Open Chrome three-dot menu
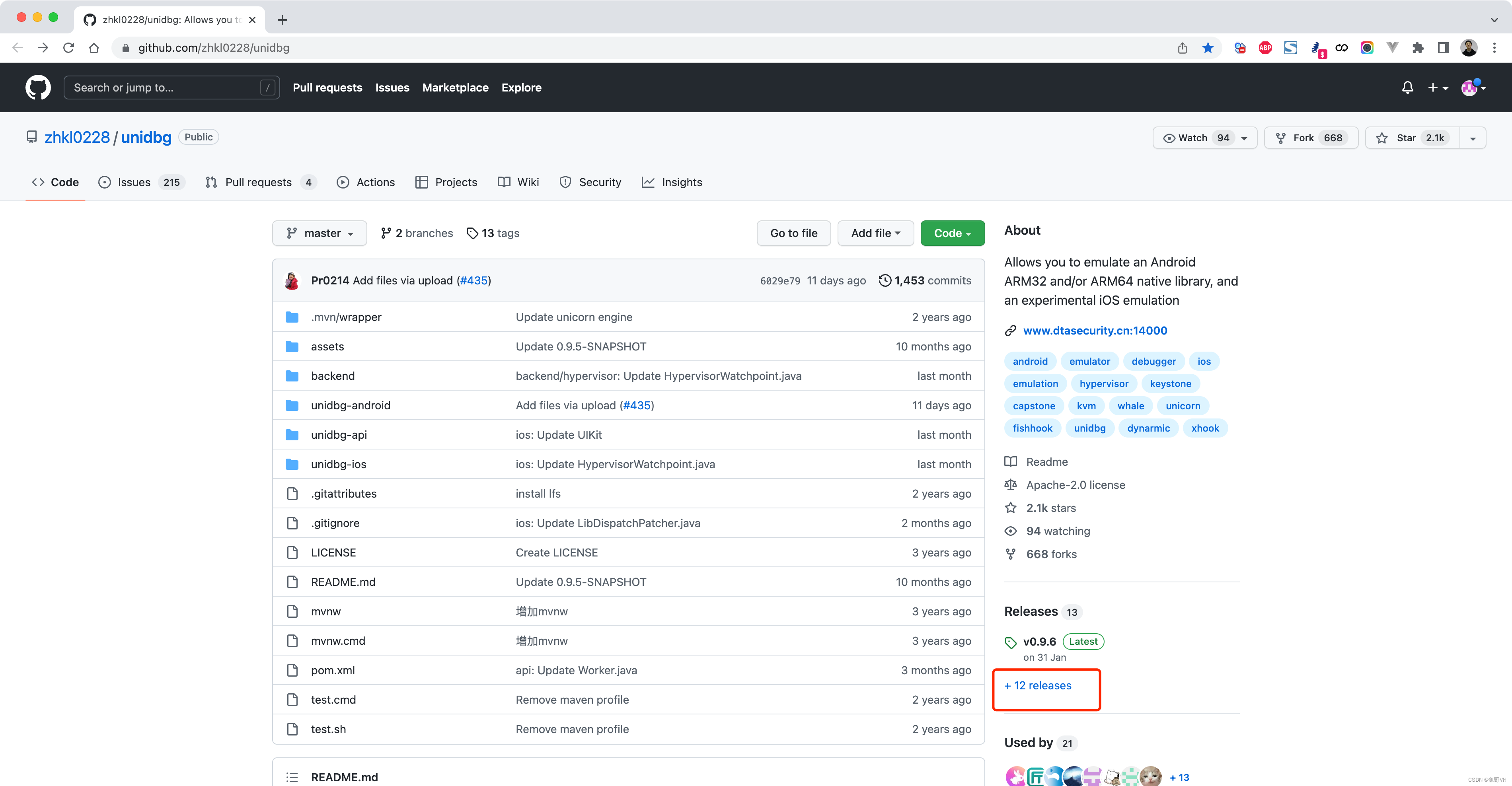The height and width of the screenshot is (786, 1512). tap(1494, 47)
